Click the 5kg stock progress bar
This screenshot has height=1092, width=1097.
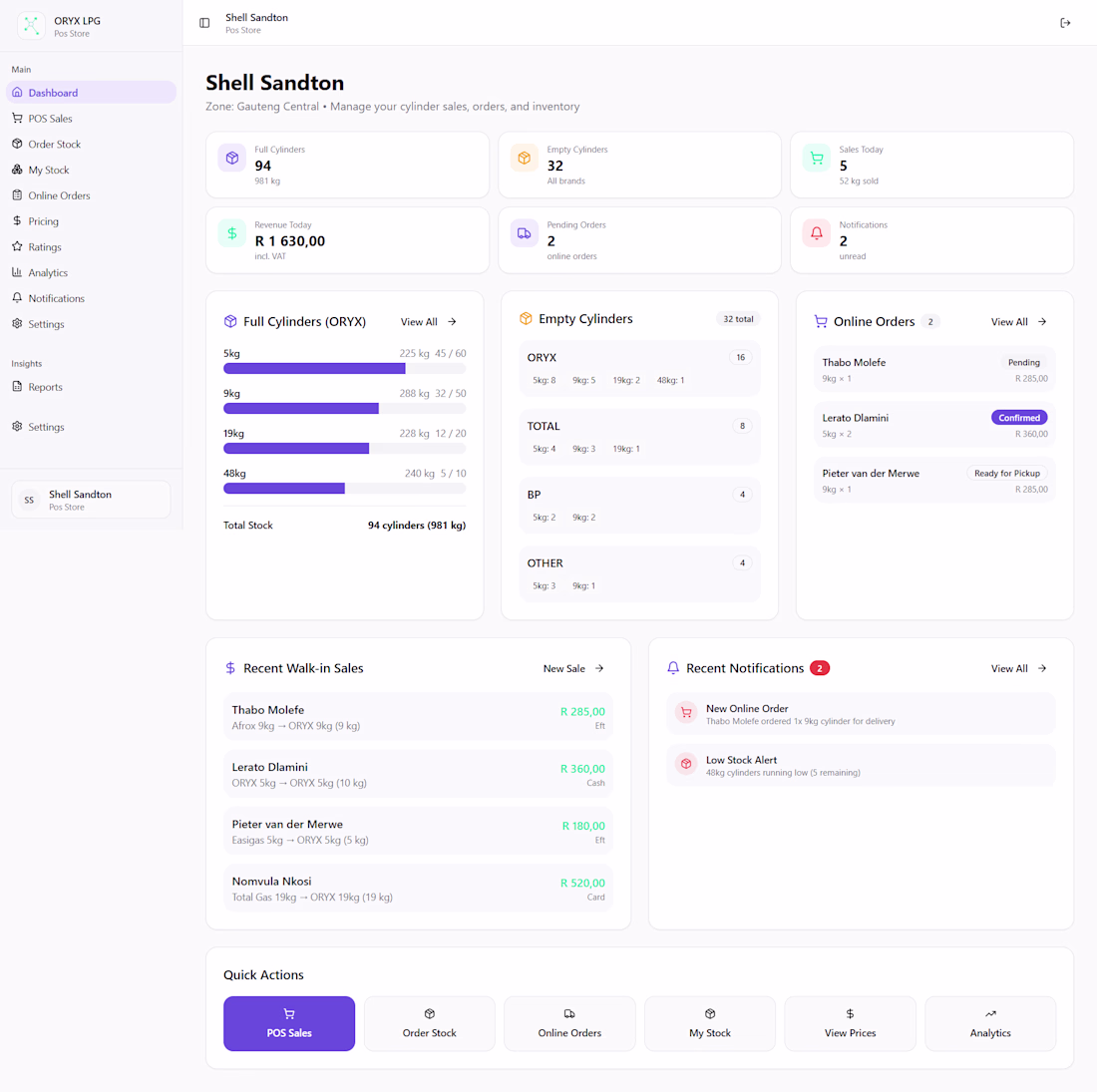[345, 369]
